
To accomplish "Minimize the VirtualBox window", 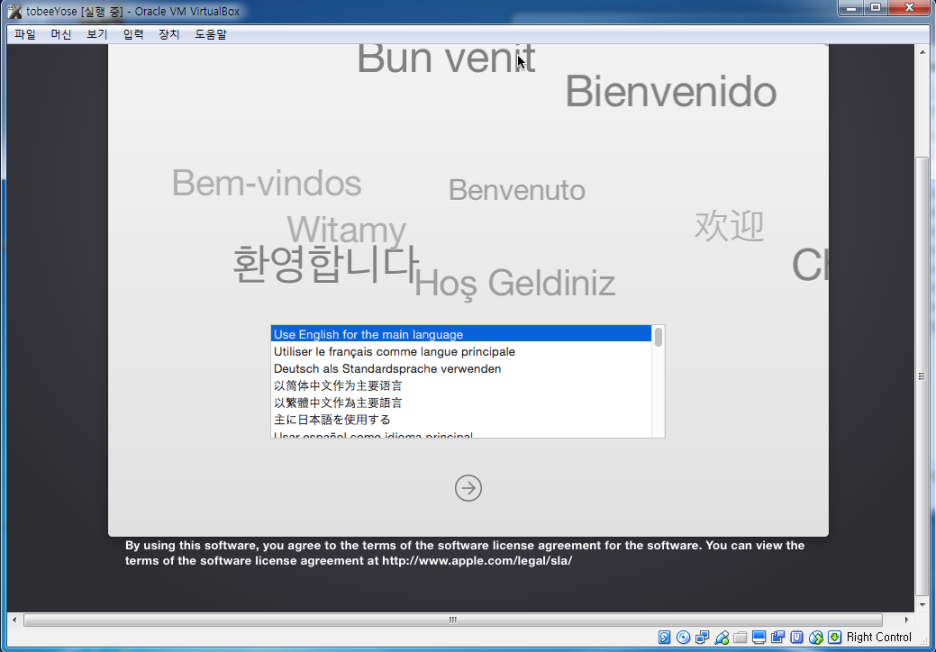I will [x=851, y=8].
